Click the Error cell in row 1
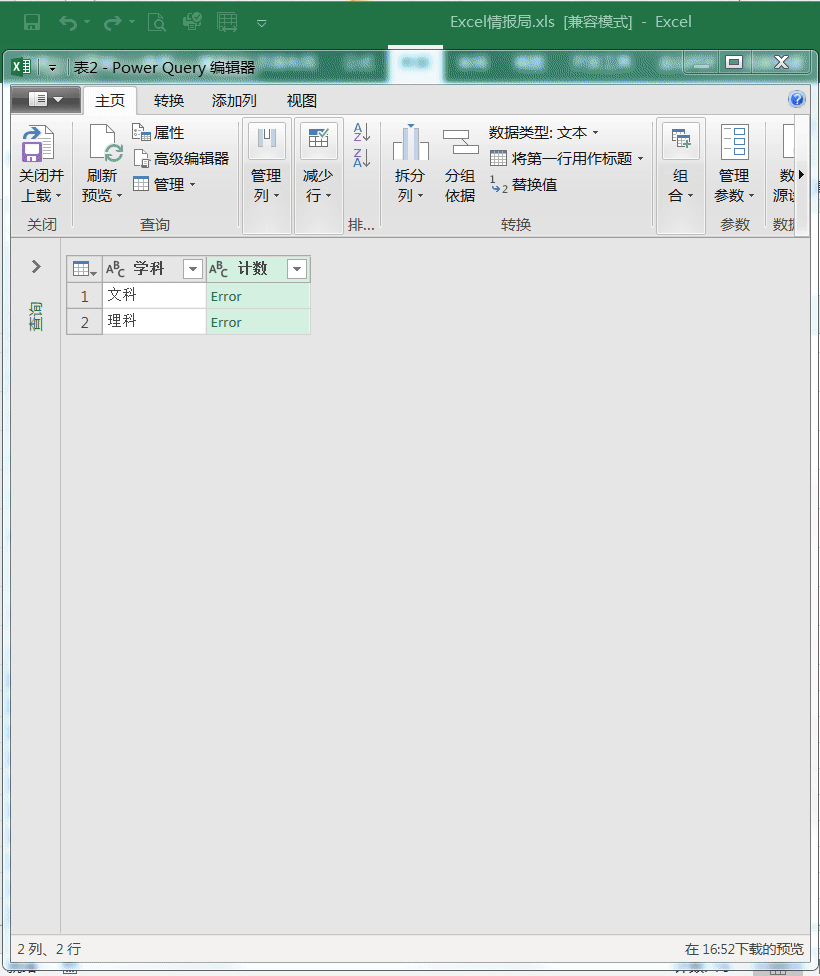Screen dimensions: 820x976 click(258, 296)
